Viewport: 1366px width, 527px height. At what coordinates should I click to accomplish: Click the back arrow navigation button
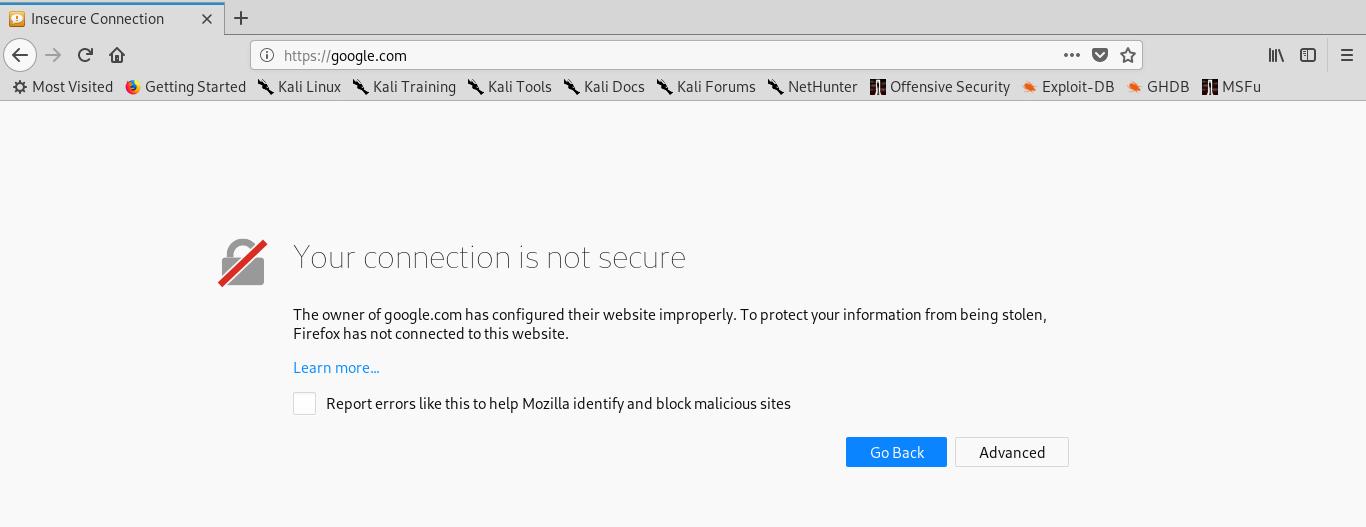point(20,55)
